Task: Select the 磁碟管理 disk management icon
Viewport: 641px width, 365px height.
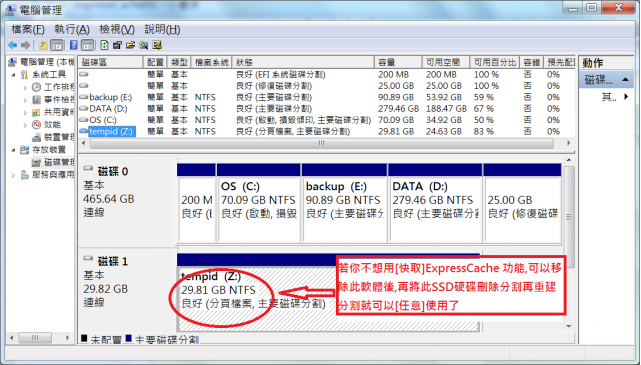Action: pyautogui.click(x=37, y=162)
